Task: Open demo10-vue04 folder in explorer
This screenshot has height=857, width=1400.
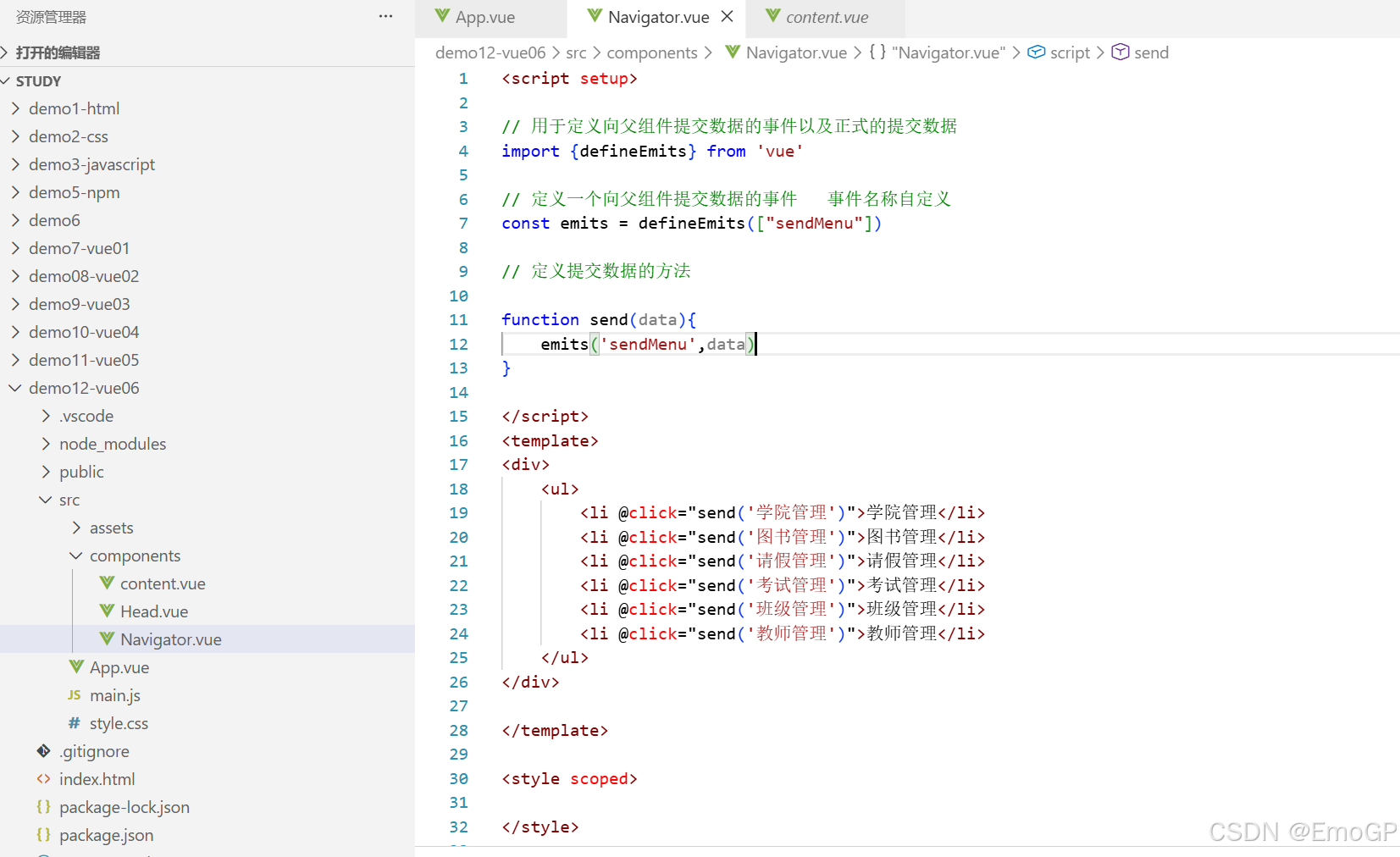Action: [x=208, y=332]
